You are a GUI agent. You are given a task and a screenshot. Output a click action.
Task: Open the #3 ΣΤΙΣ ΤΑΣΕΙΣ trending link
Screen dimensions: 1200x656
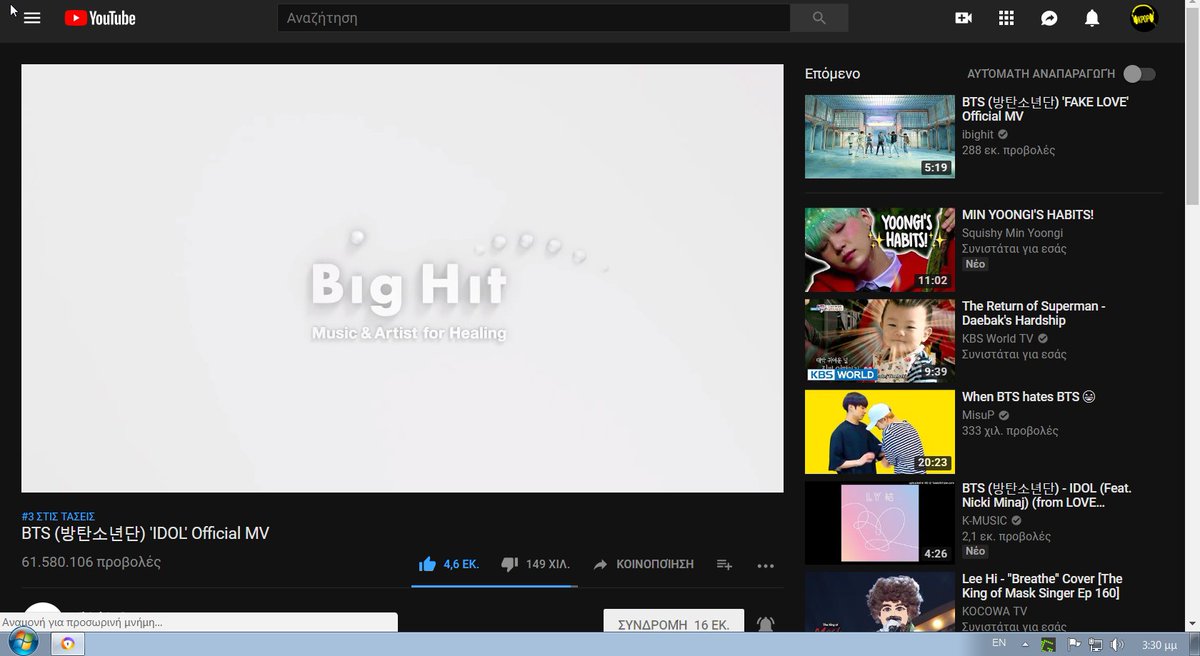click(58, 516)
